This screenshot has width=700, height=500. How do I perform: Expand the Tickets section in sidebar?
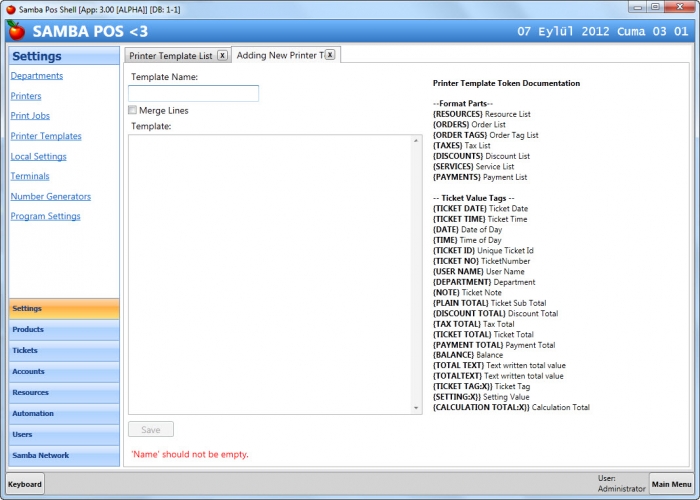(x=64, y=350)
